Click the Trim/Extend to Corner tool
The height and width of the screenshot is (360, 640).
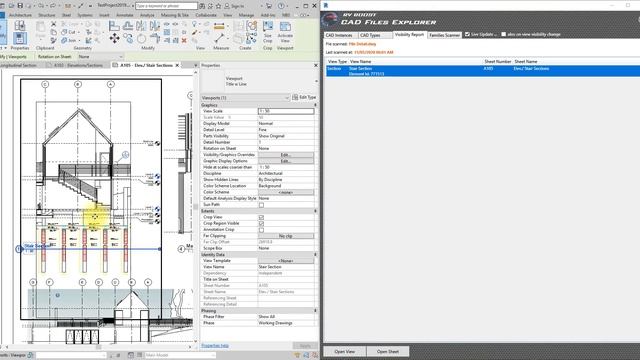[x=155, y=39]
